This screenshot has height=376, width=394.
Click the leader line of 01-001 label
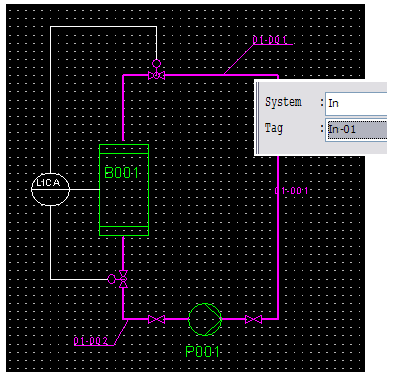click(238, 59)
